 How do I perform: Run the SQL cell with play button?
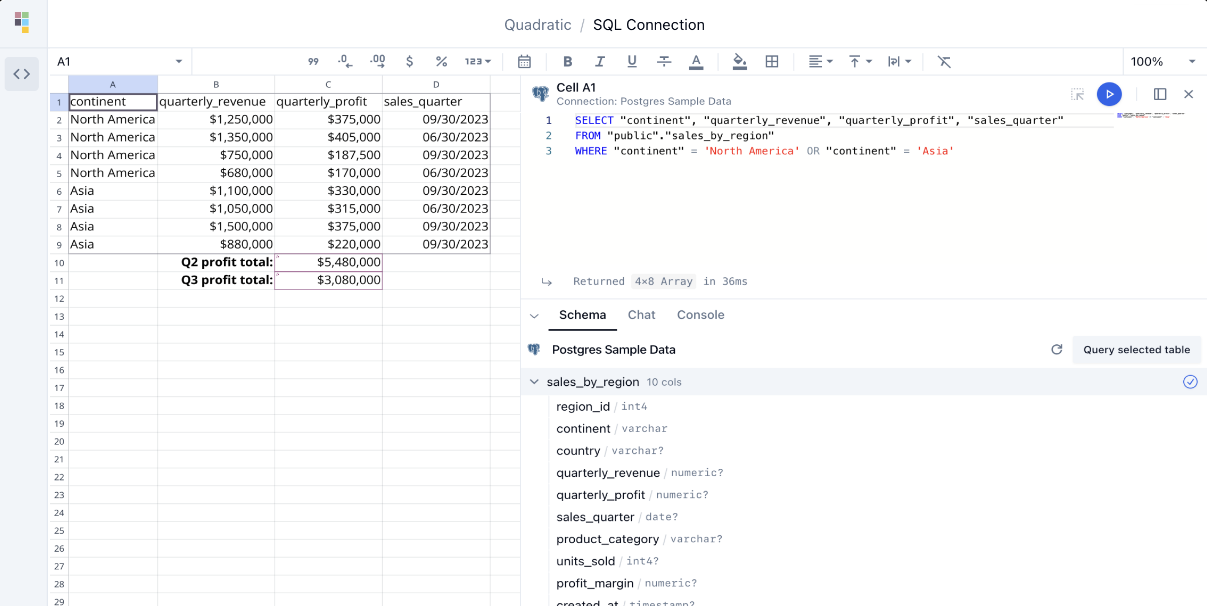click(x=1109, y=94)
